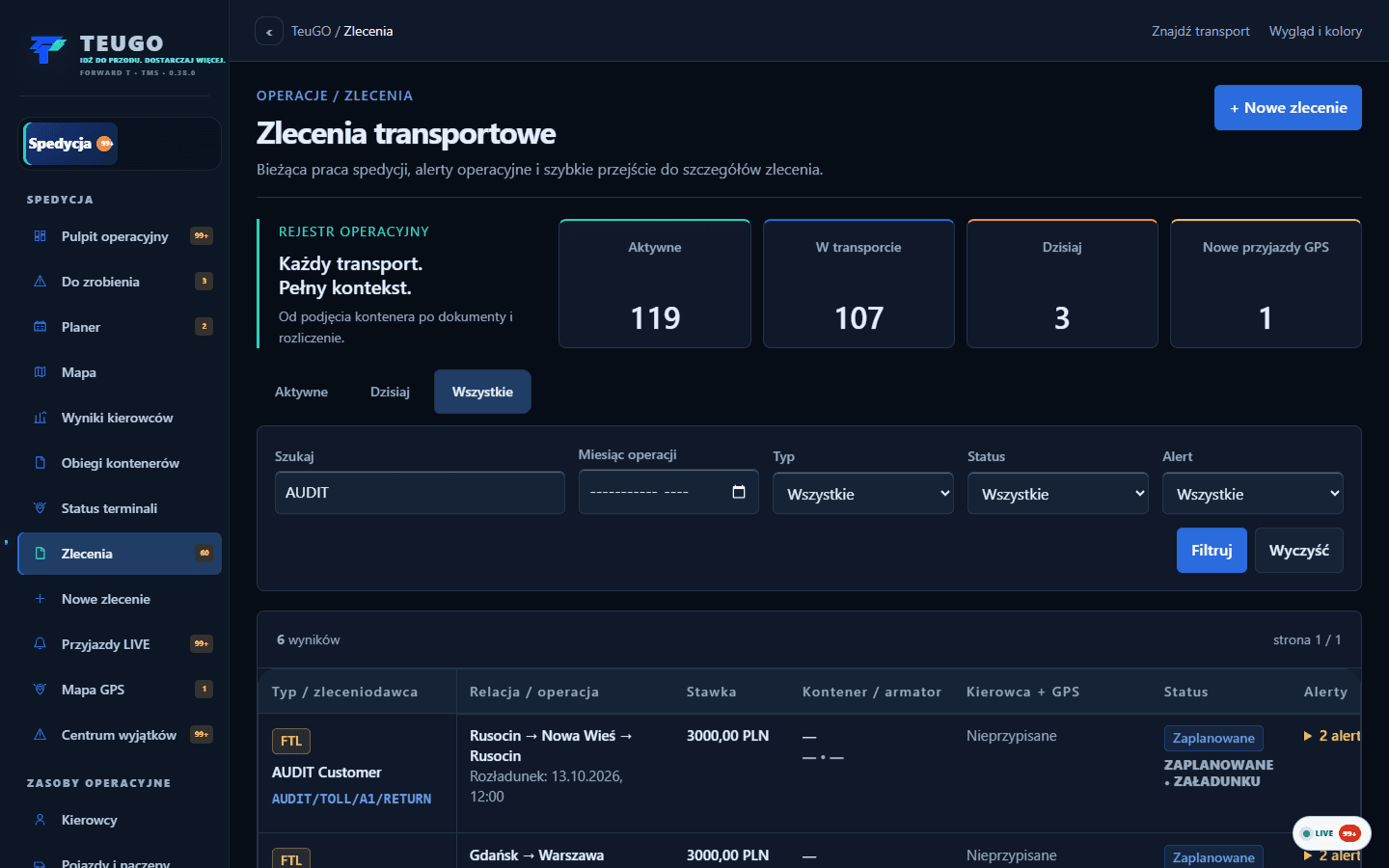Click the Szukaj search field containing AUDIT
Screen dimensions: 1389x868
(x=420, y=493)
